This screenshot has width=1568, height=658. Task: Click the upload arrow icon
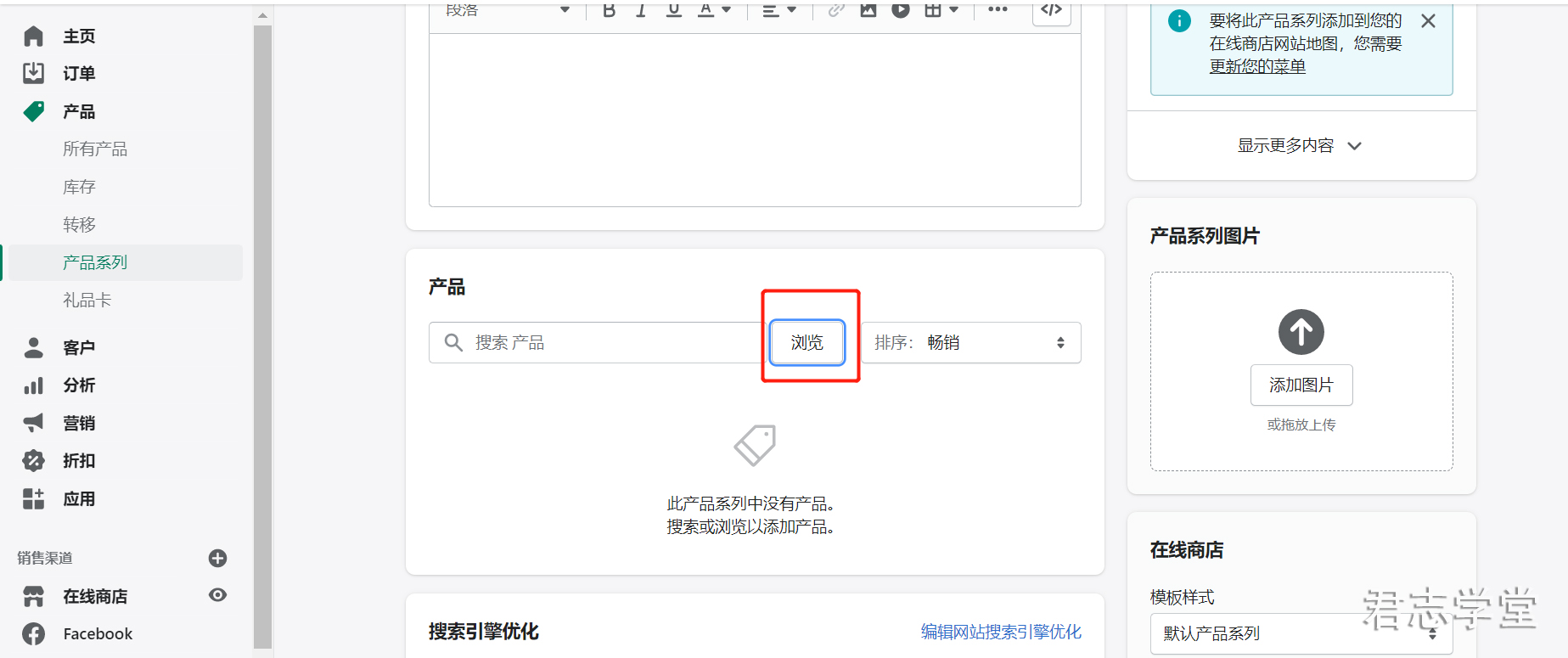click(1301, 332)
